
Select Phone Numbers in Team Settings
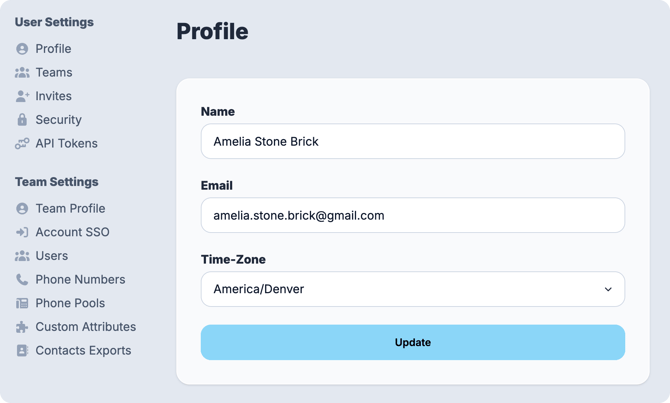pyautogui.click(x=80, y=280)
